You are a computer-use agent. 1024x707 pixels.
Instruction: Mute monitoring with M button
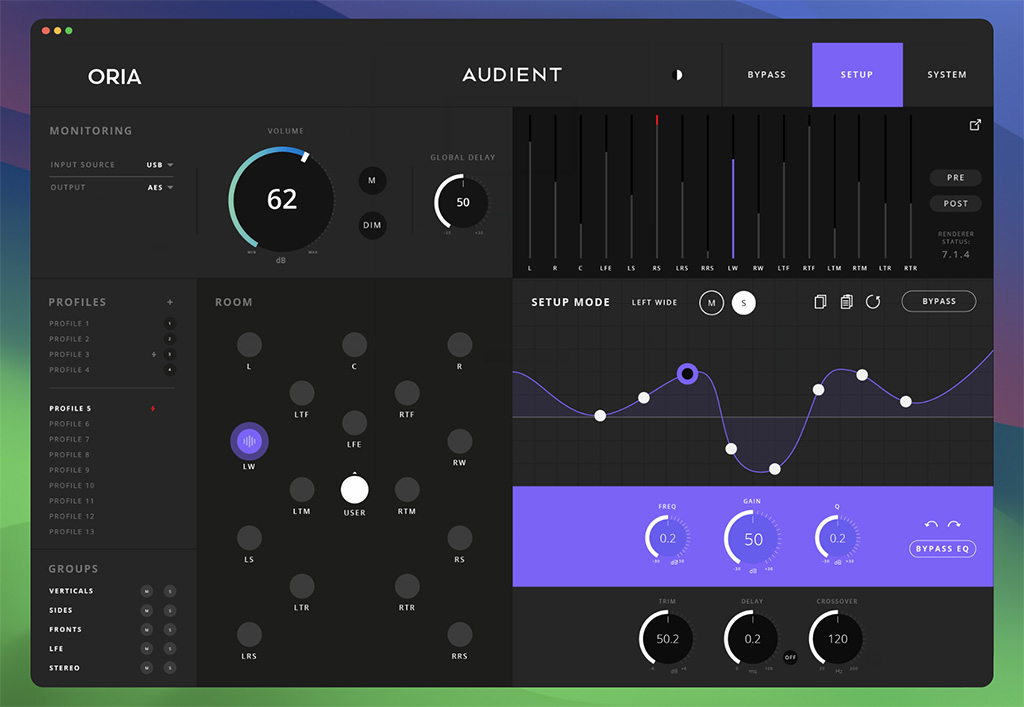pyautogui.click(x=372, y=181)
